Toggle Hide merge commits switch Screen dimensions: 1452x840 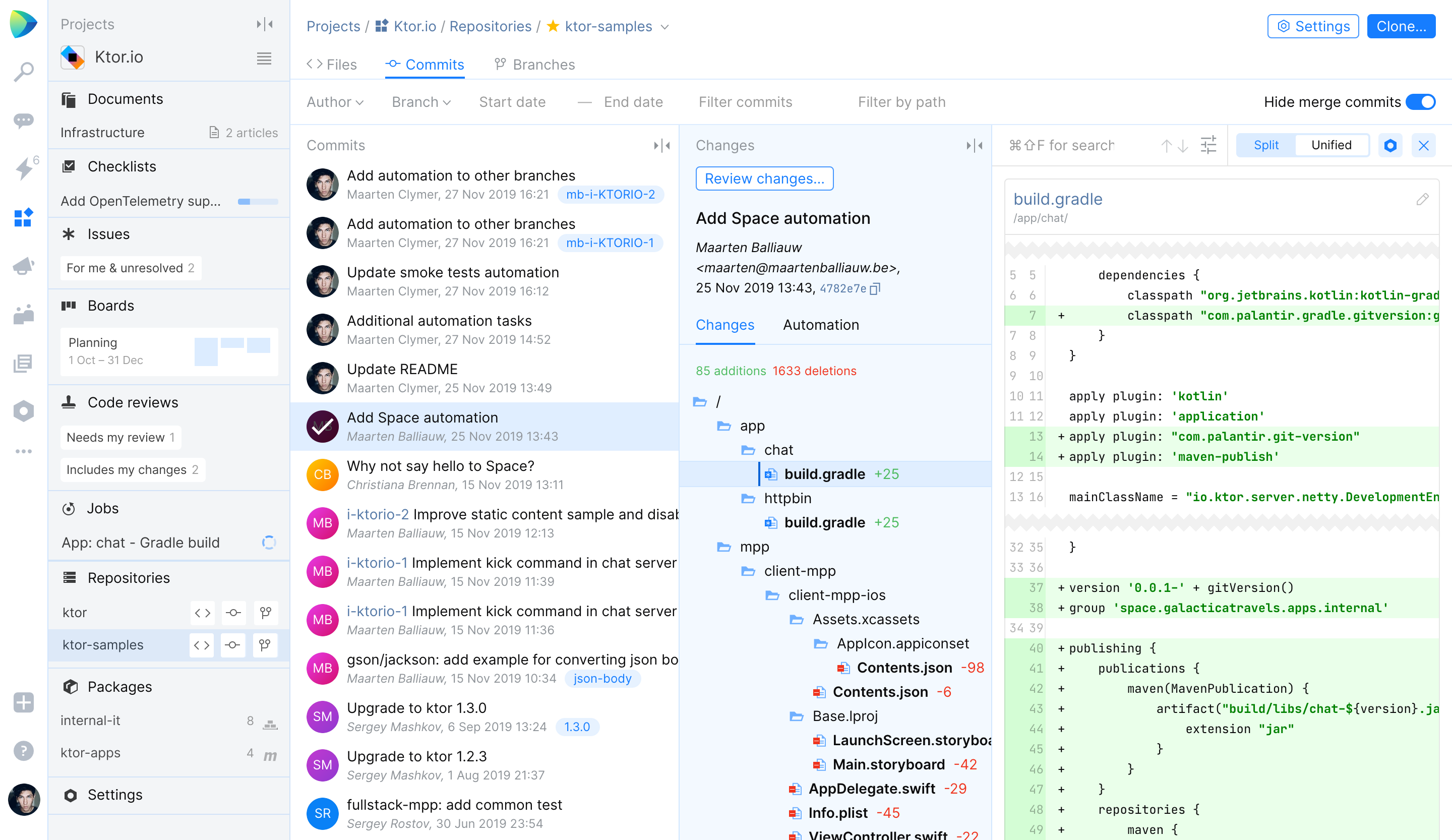(1420, 102)
